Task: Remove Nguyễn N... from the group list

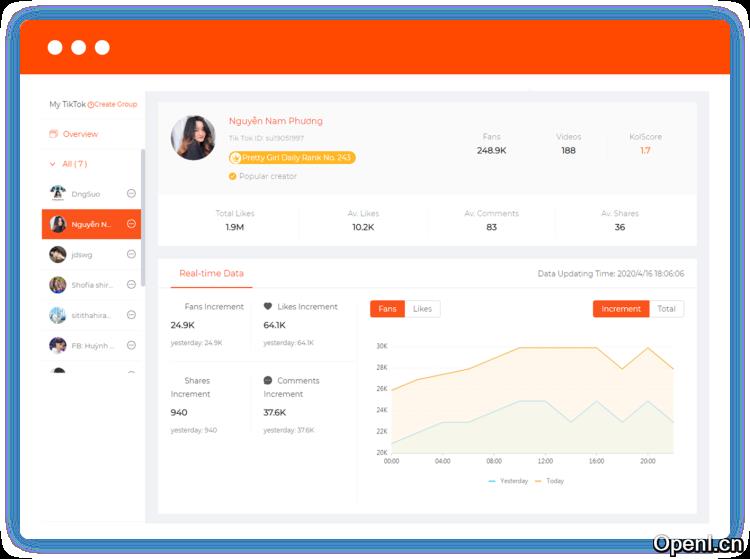Action: coord(131,224)
